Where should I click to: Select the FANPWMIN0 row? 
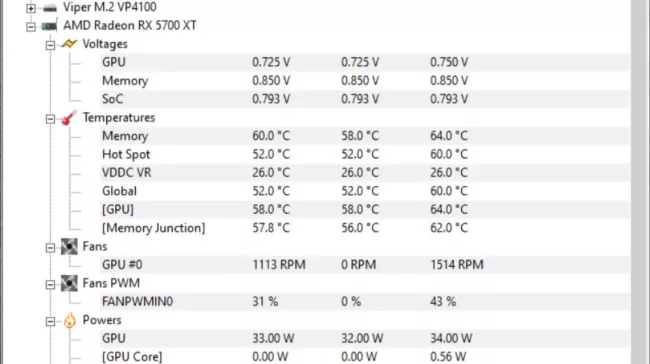pyautogui.click(x=365, y=301)
